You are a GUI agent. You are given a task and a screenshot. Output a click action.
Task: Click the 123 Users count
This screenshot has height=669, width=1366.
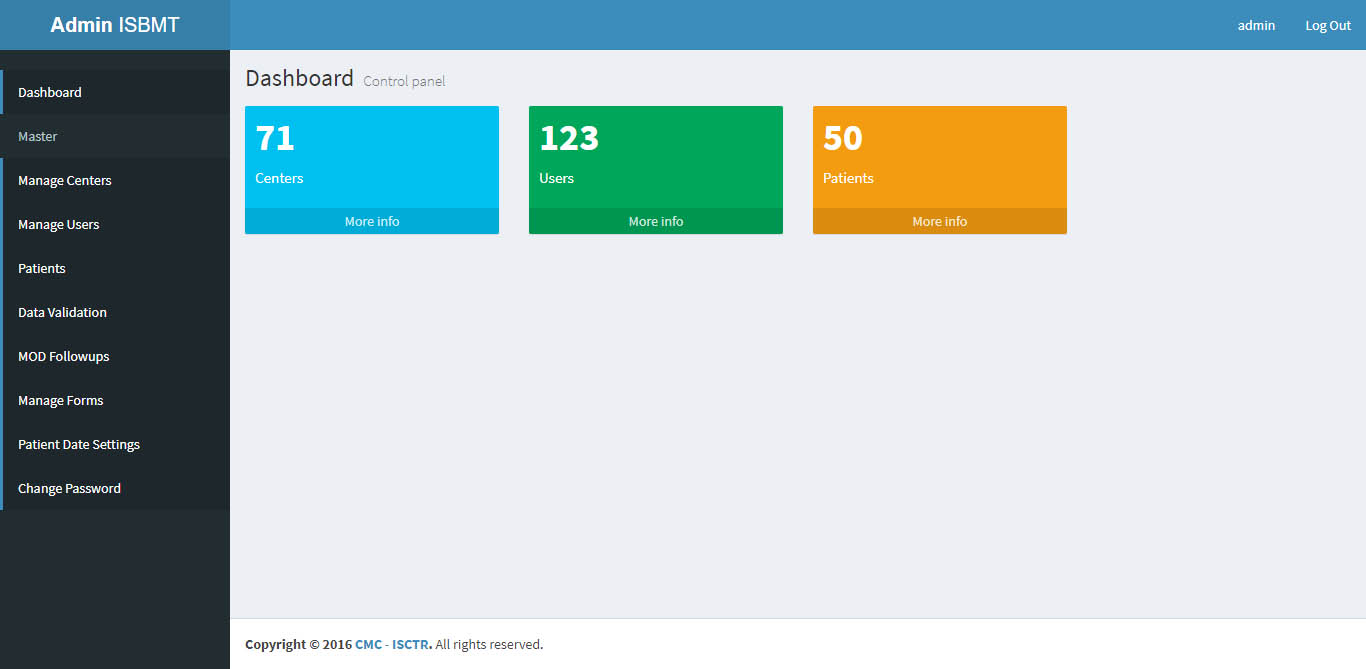[x=569, y=138]
